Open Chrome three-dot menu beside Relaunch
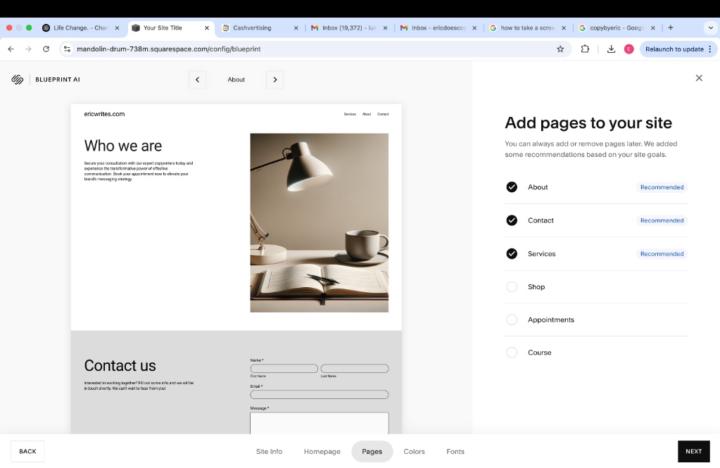The image size is (720, 468). 710,48
